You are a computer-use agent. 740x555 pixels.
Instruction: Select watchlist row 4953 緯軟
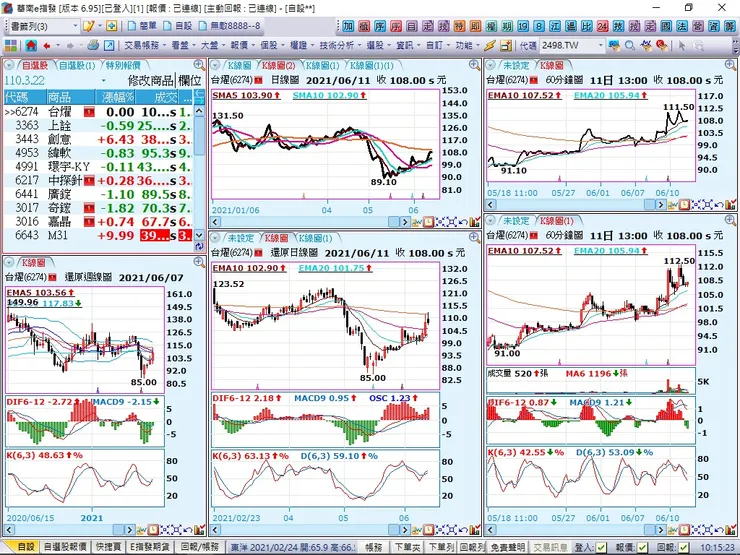[x=98, y=153]
